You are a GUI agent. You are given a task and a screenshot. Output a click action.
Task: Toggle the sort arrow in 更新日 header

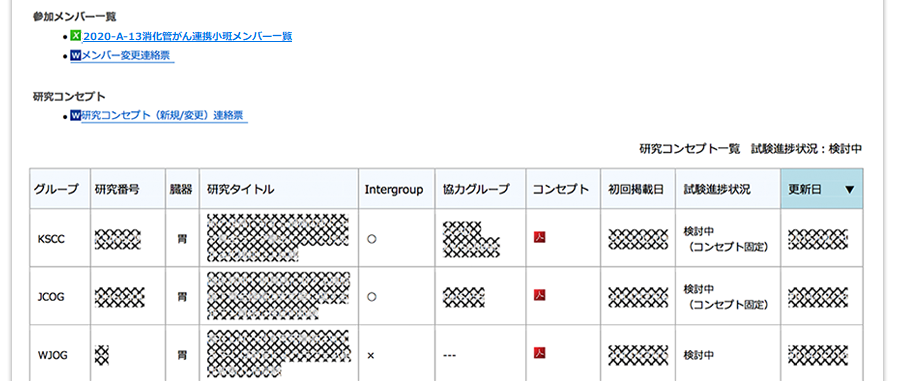click(849, 189)
